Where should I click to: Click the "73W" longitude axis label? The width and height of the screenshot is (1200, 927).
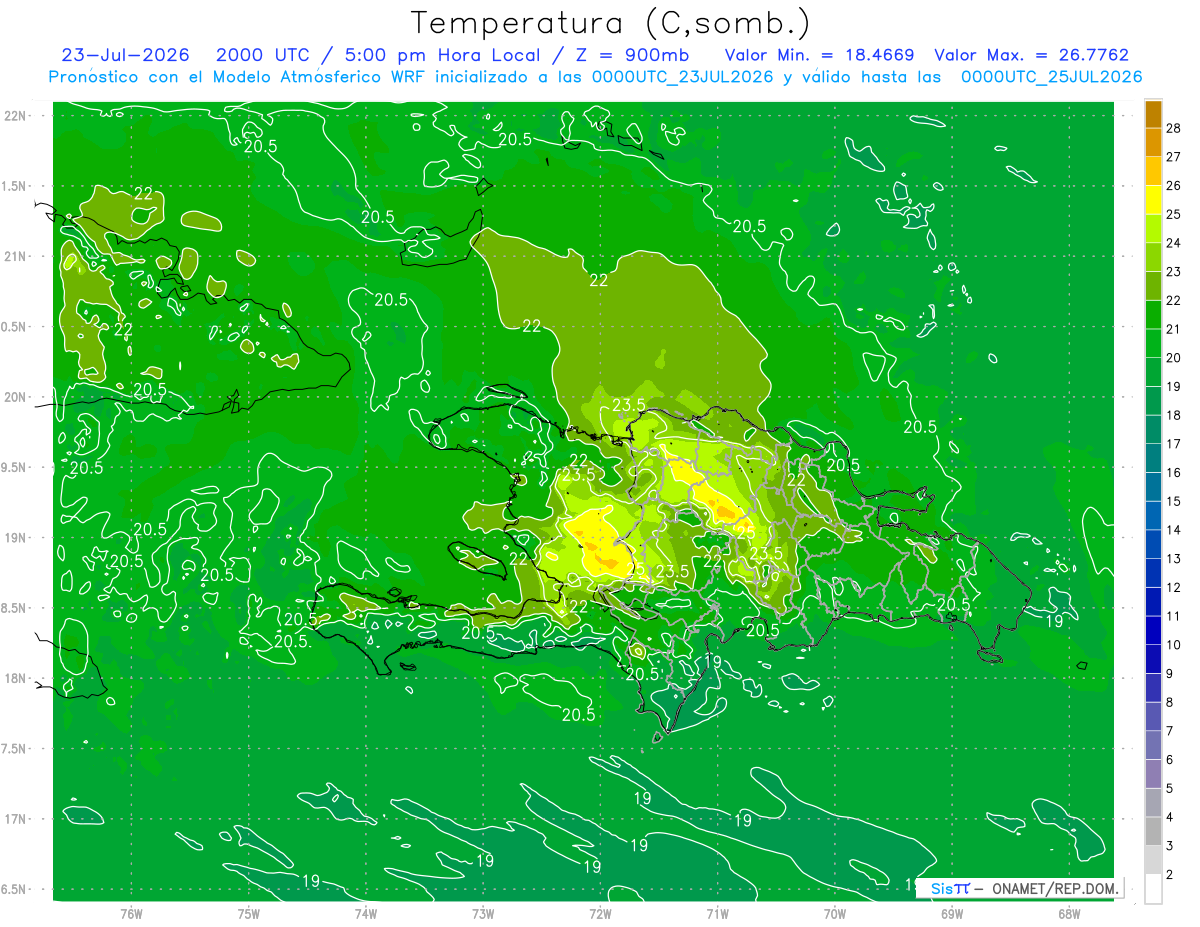point(483,914)
